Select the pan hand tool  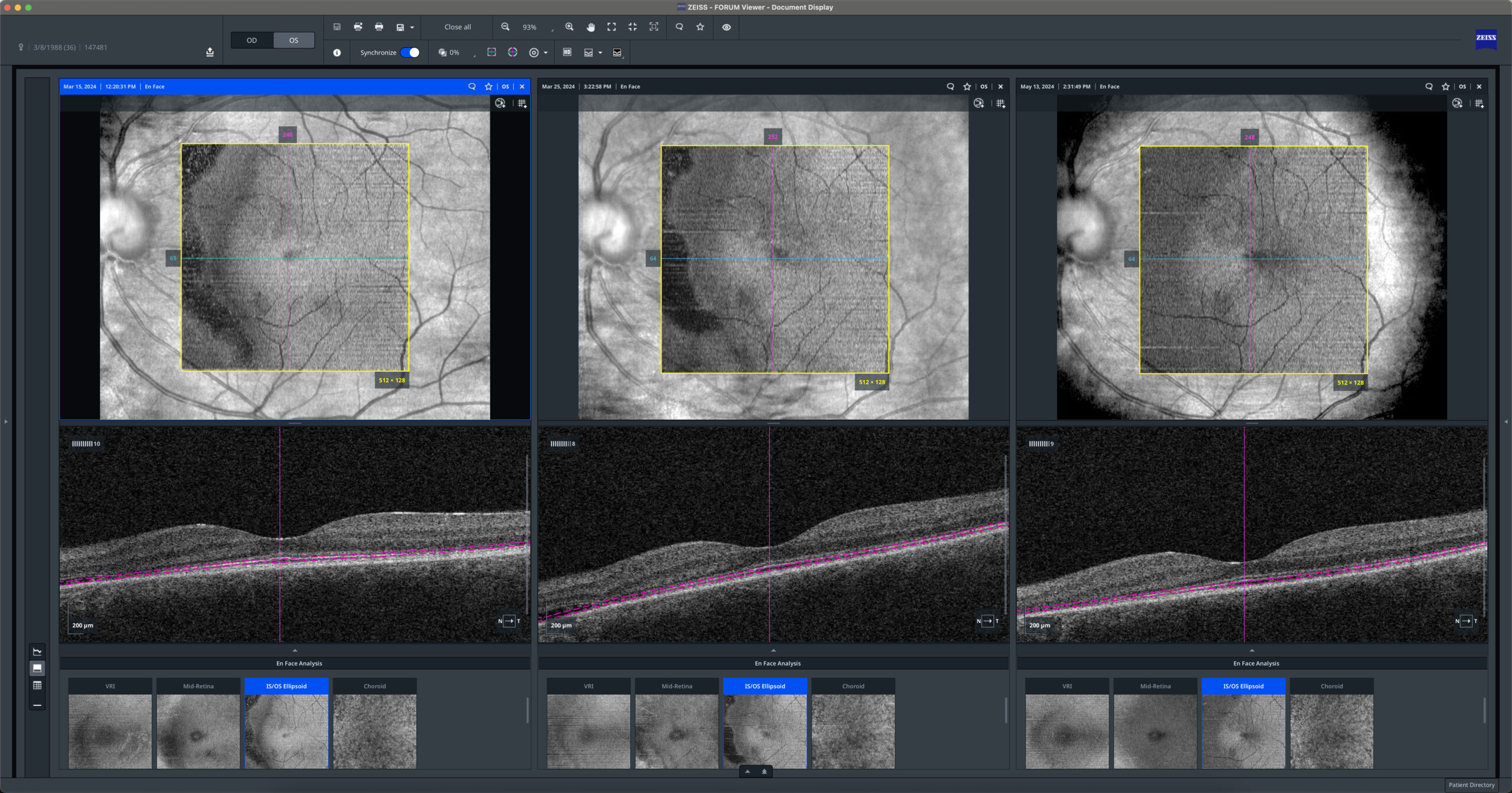click(591, 27)
